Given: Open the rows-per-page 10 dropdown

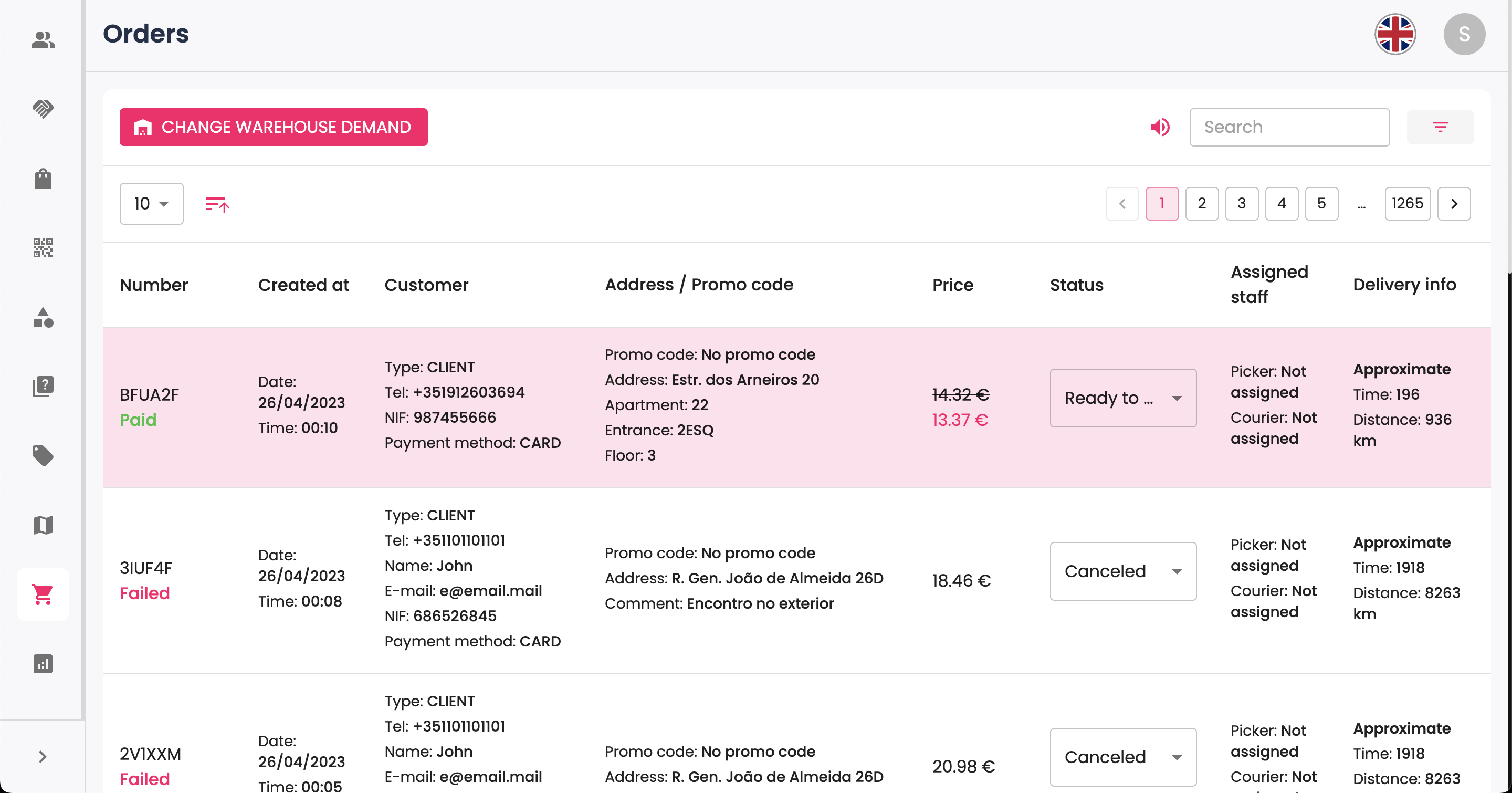Looking at the screenshot, I should point(151,204).
